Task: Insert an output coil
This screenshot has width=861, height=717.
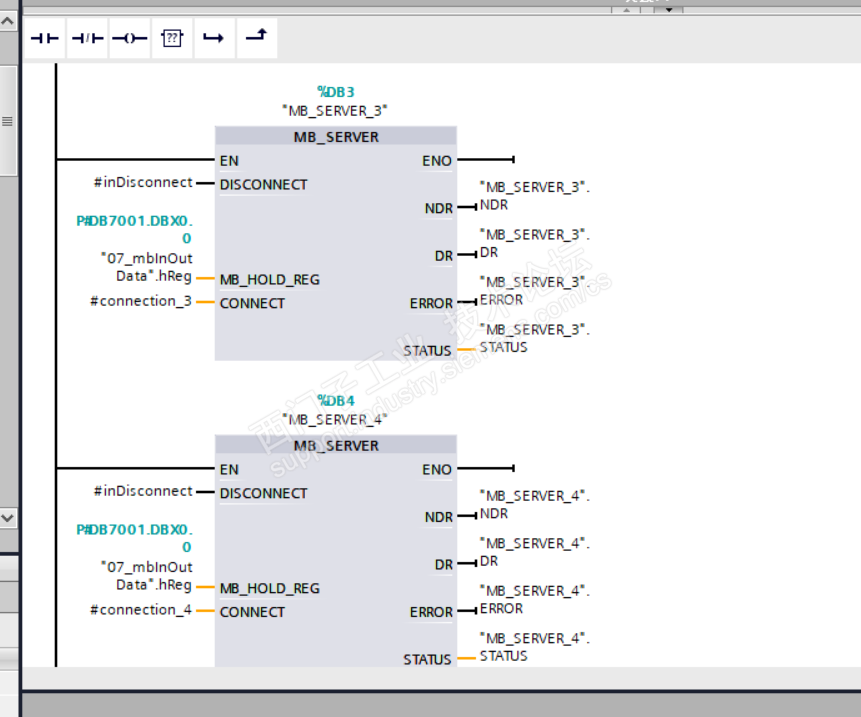Action: point(130,38)
